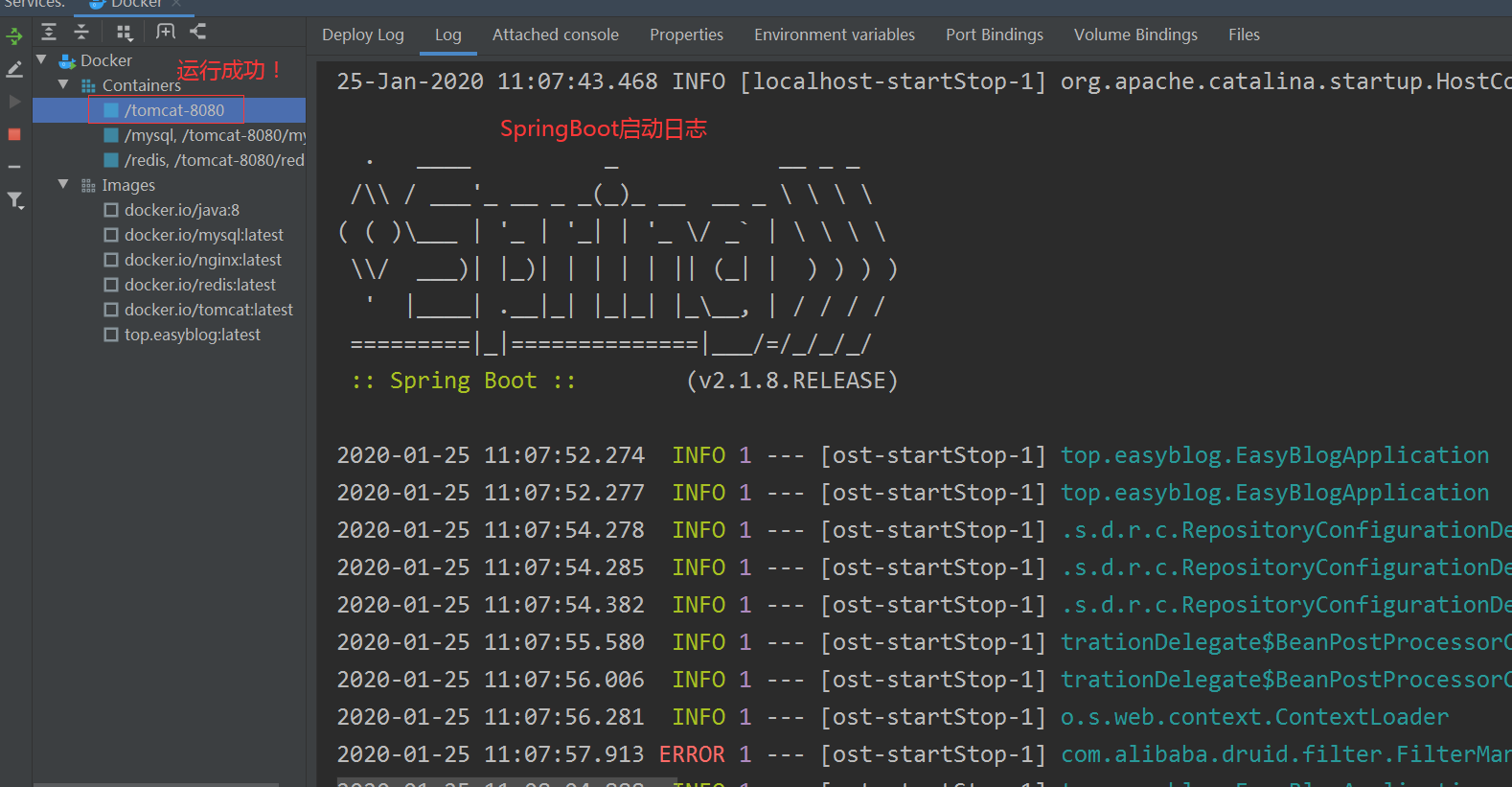Collapse the Docker root node
1512x787 pixels.
41,59
